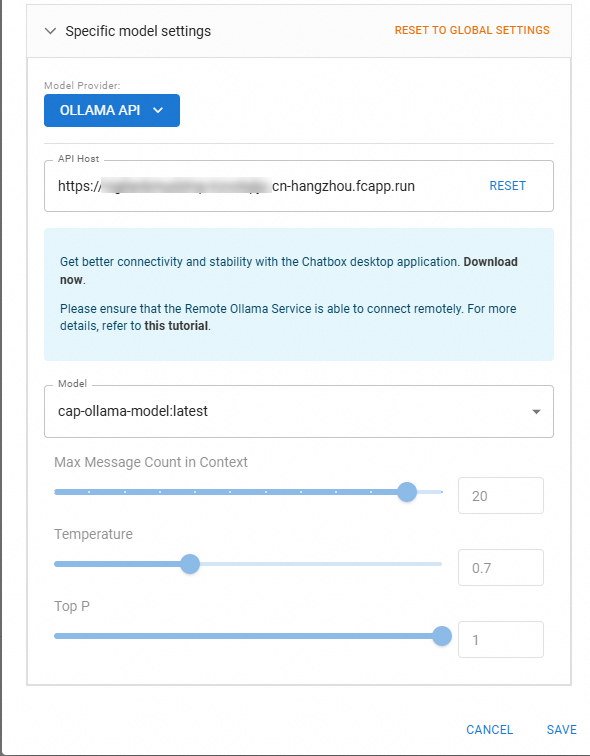Follow the Download now link
This screenshot has width=590, height=756.
tap(288, 270)
